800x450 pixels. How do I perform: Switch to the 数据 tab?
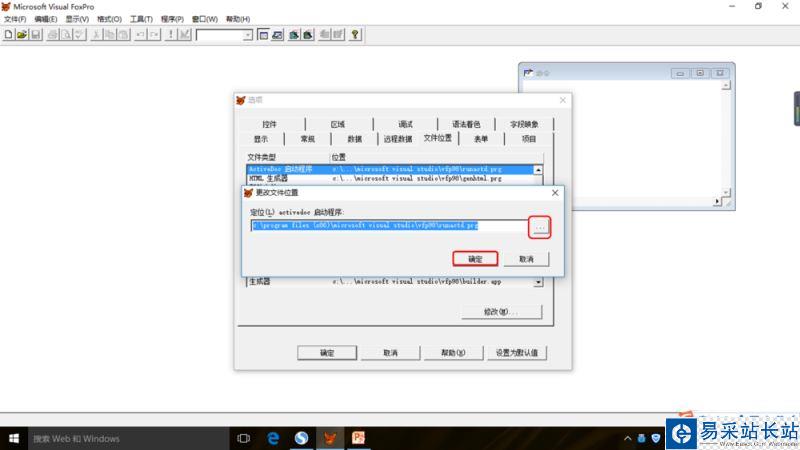point(355,139)
